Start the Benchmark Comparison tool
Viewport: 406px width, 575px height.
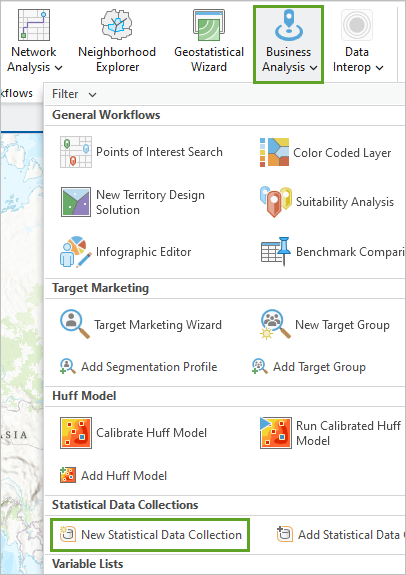pos(332,252)
